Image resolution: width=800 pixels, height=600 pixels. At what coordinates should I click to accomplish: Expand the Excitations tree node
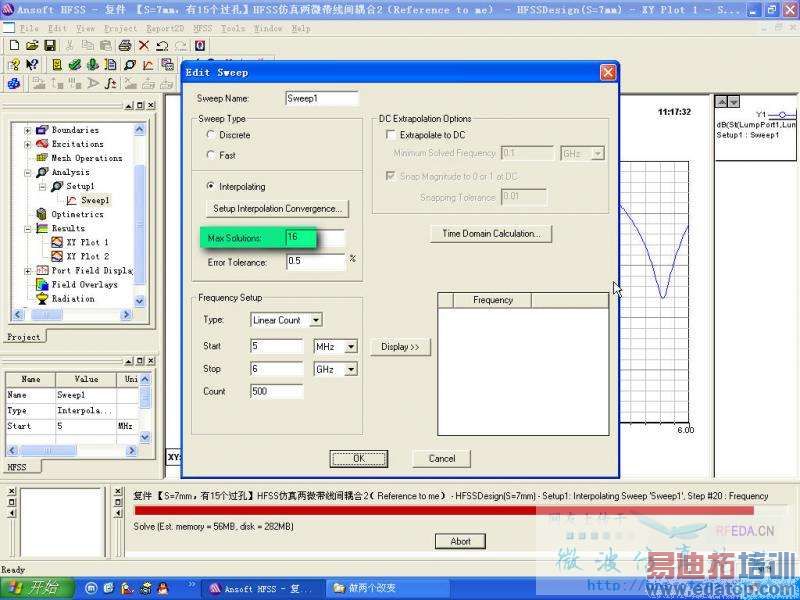(x=28, y=145)
